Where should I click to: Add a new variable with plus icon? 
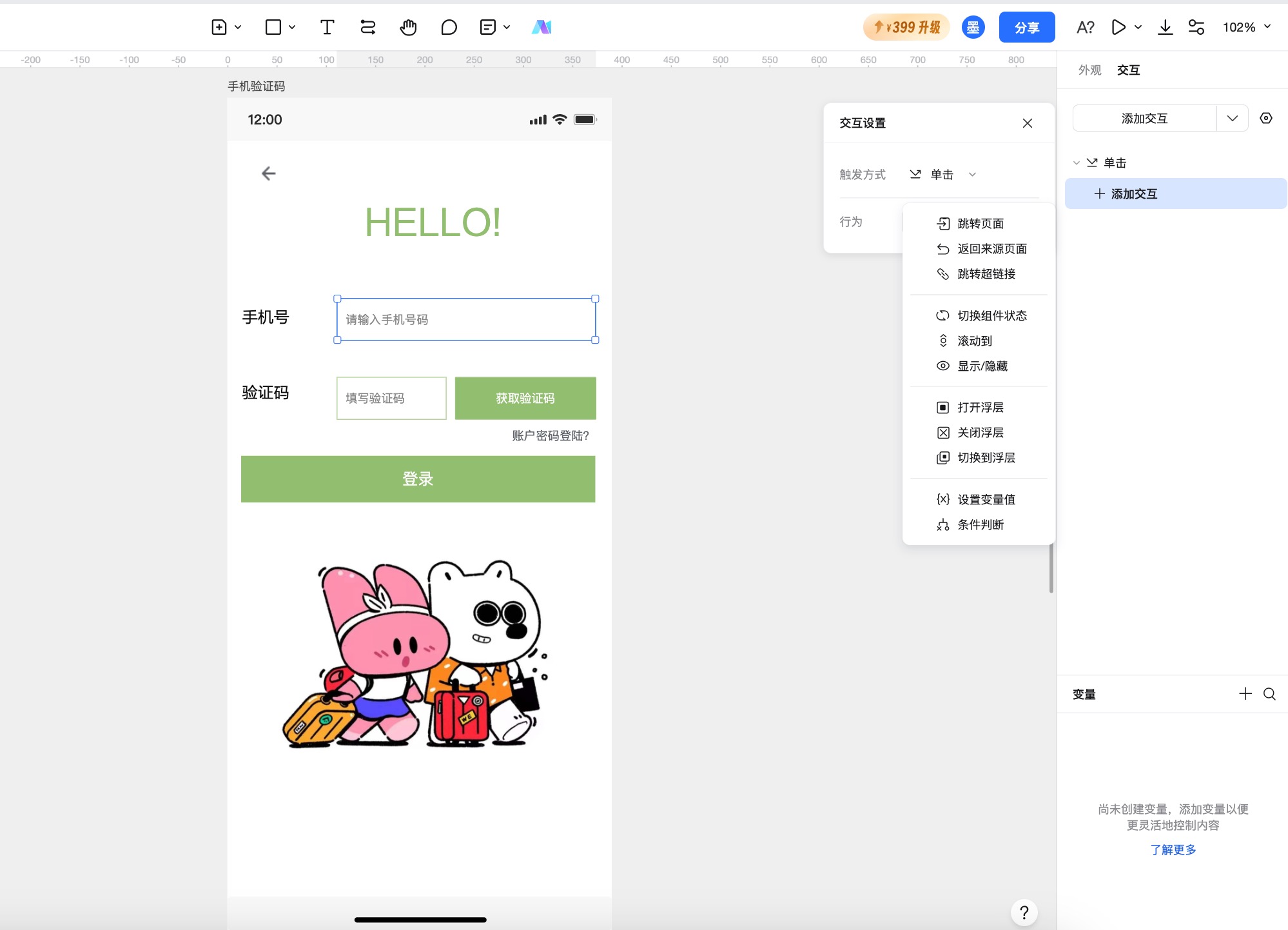pyautogui.click(x=1245, y=693)
